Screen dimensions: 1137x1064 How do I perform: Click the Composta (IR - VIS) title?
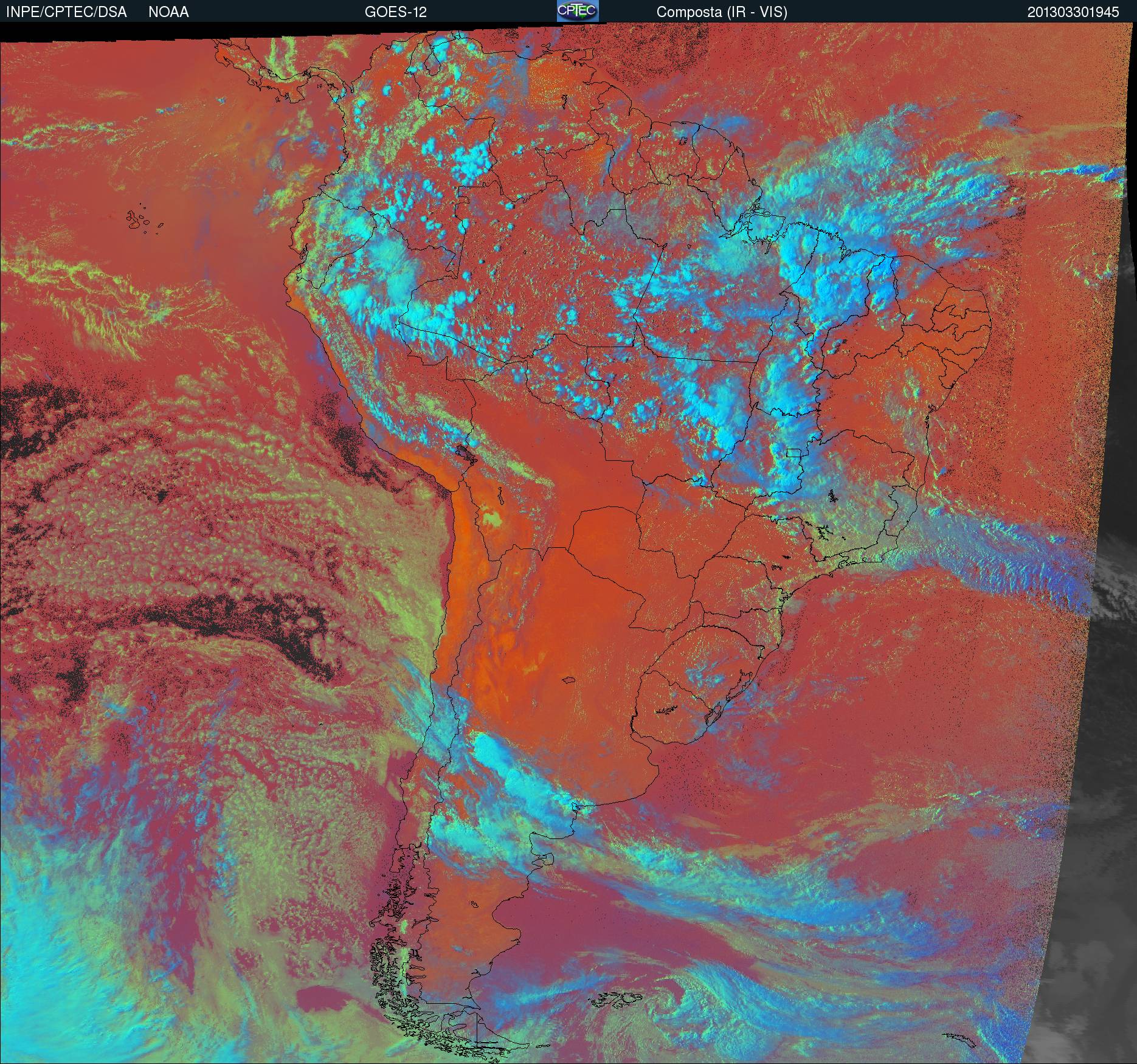point(722,12)
